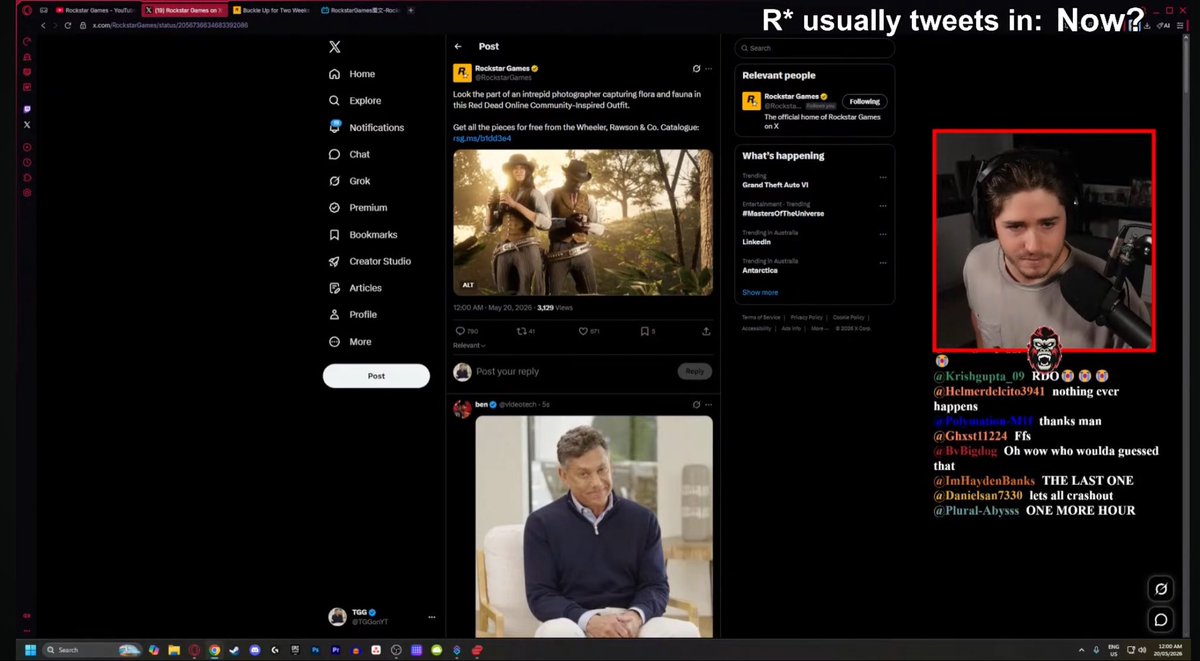Open ben @videotech profile name

coord(481,404)
